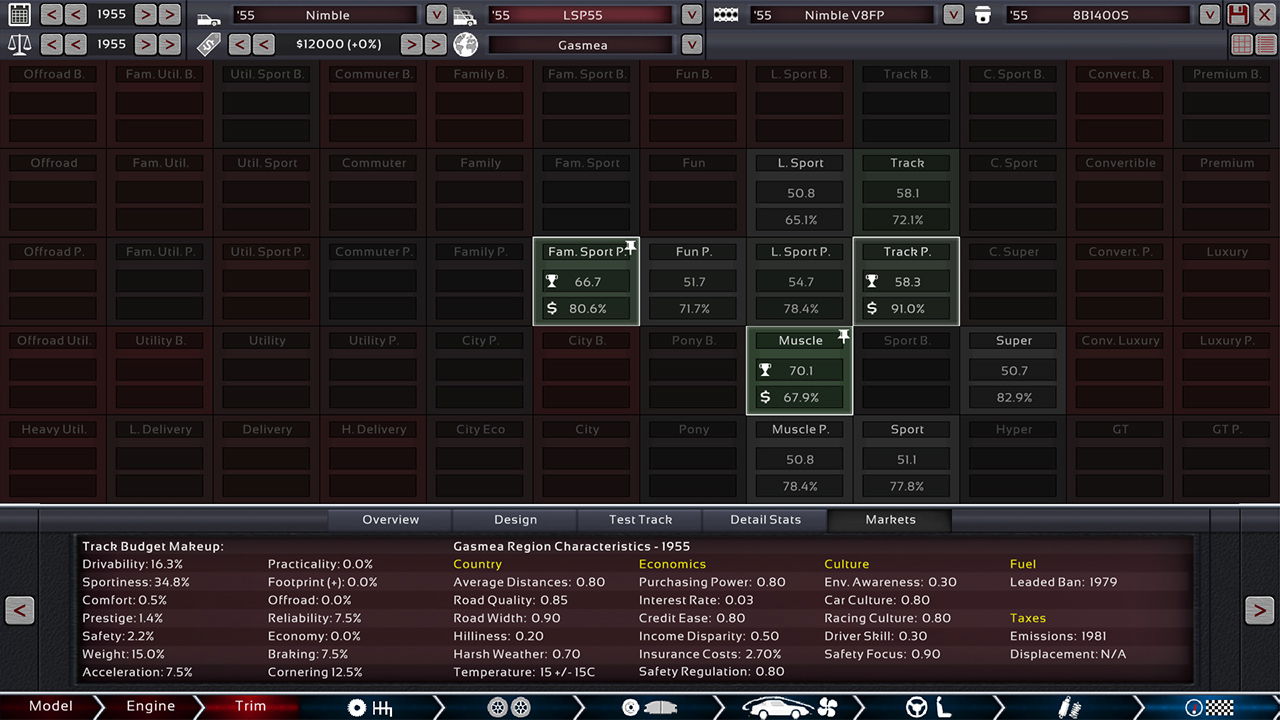Switch to the list view toggle

(x=1266, y=44)
